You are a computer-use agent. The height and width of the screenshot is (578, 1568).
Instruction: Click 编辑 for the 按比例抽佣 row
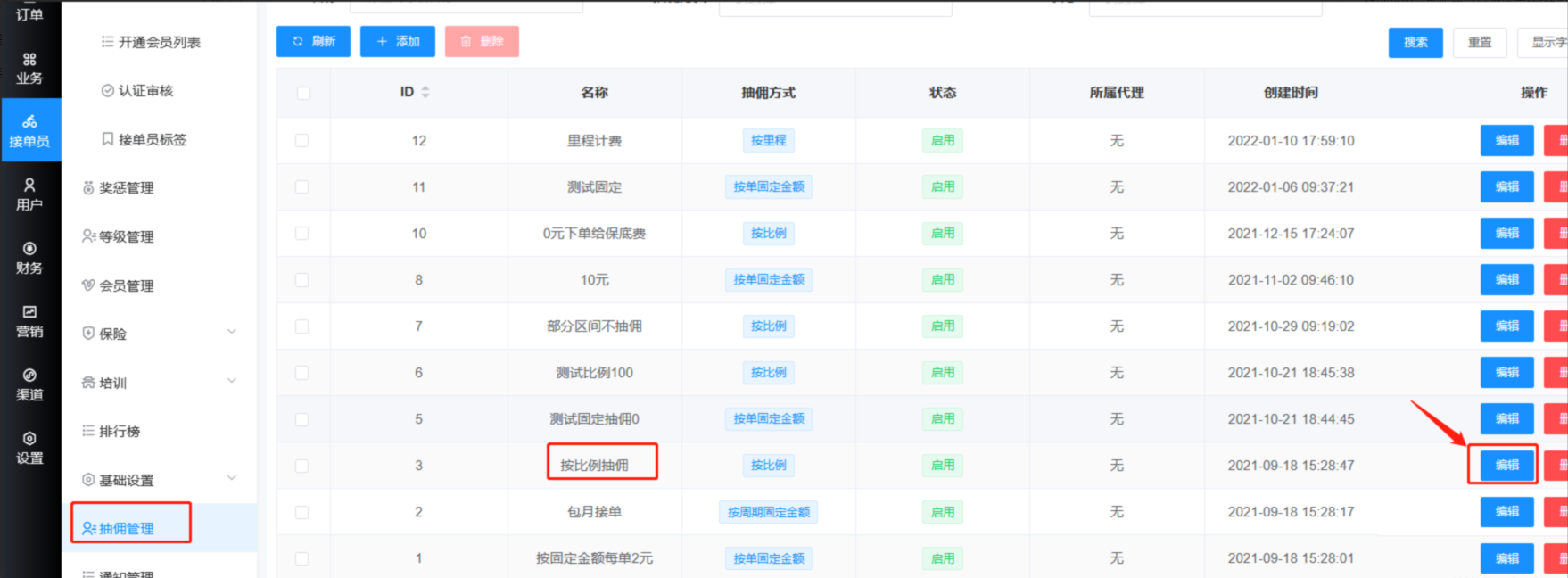1506,465
